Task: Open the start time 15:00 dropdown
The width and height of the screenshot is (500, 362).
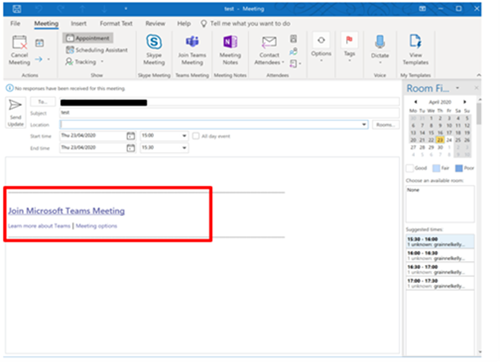Action: pos(184,136)
